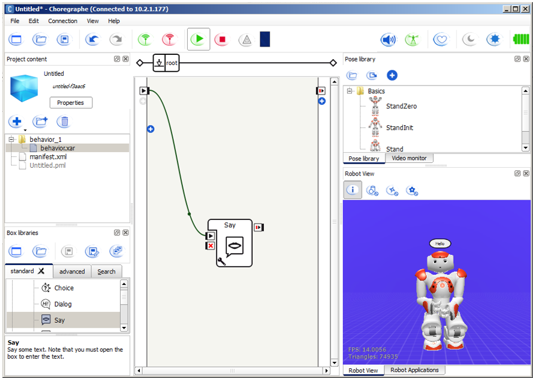Open the Edit menu
This screenshot has height=382, width=534.
(x=33, y=21)
